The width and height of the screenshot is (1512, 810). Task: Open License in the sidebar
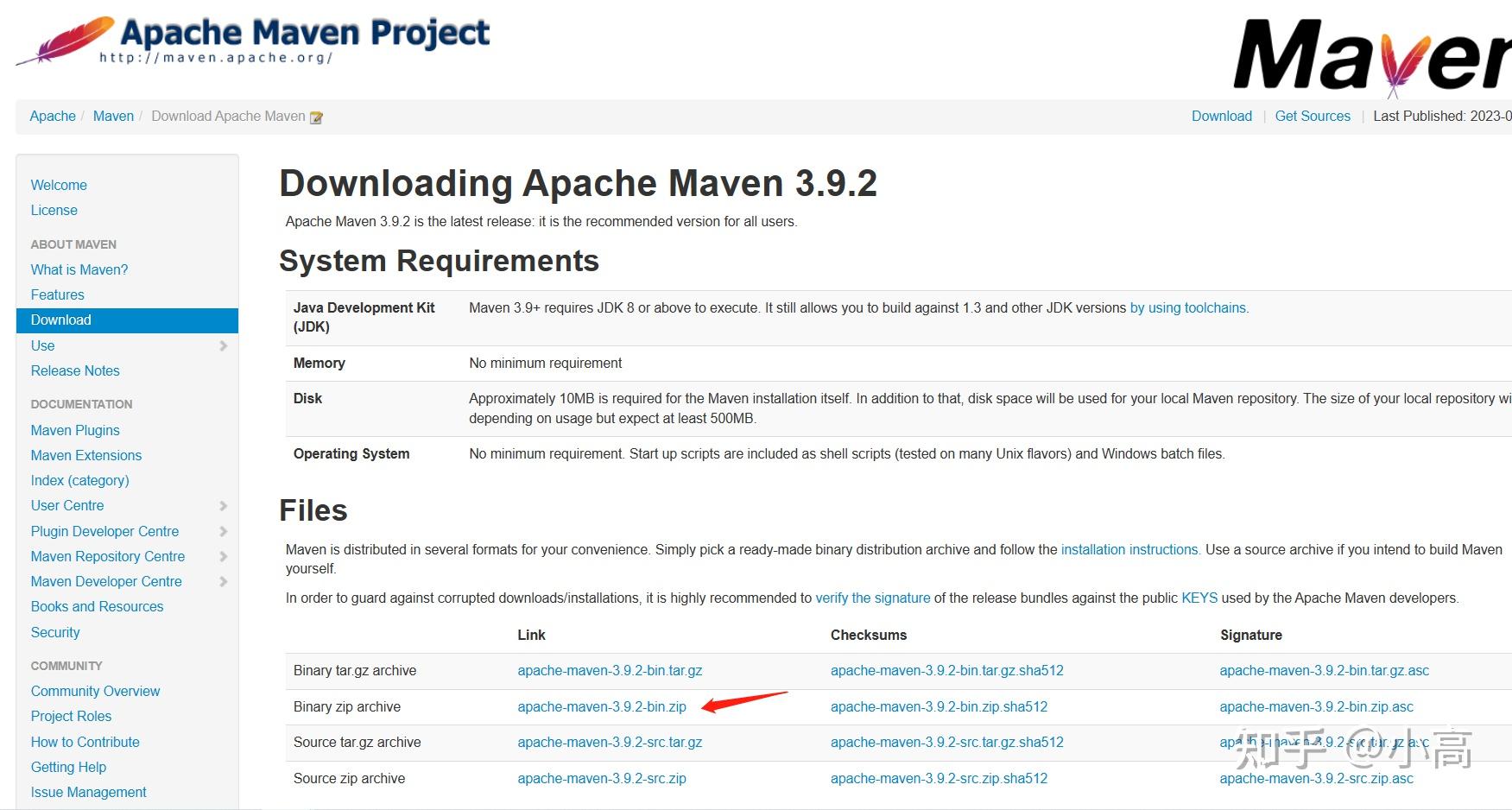point(54,210)
